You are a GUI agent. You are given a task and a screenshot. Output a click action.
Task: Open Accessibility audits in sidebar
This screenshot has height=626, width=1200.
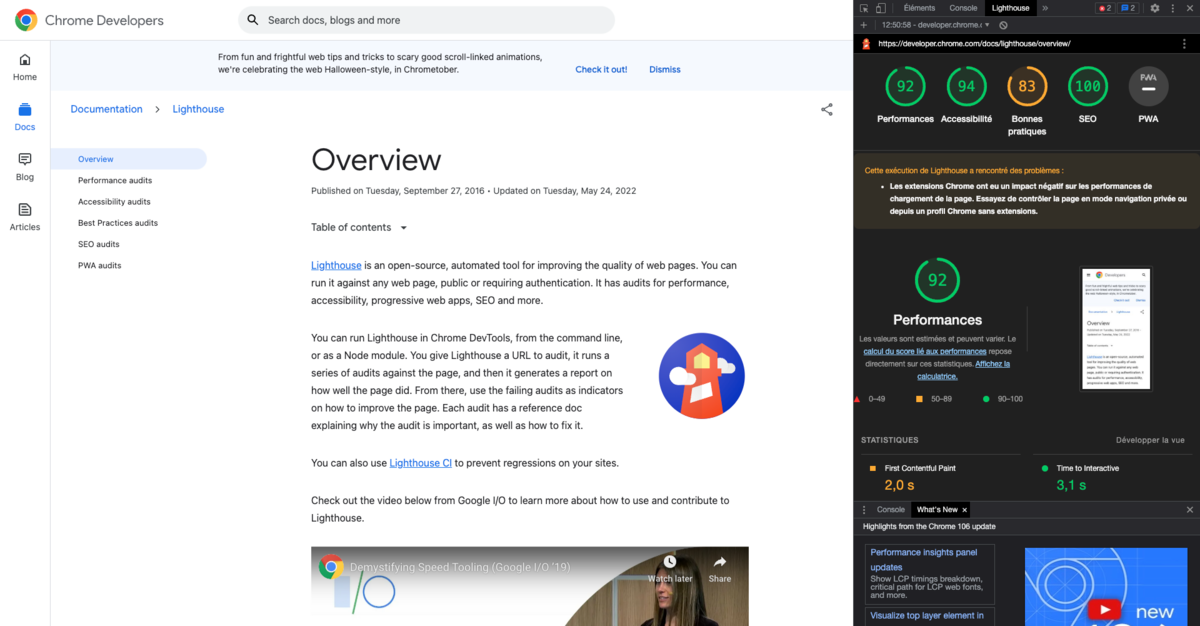click(114, 202)
